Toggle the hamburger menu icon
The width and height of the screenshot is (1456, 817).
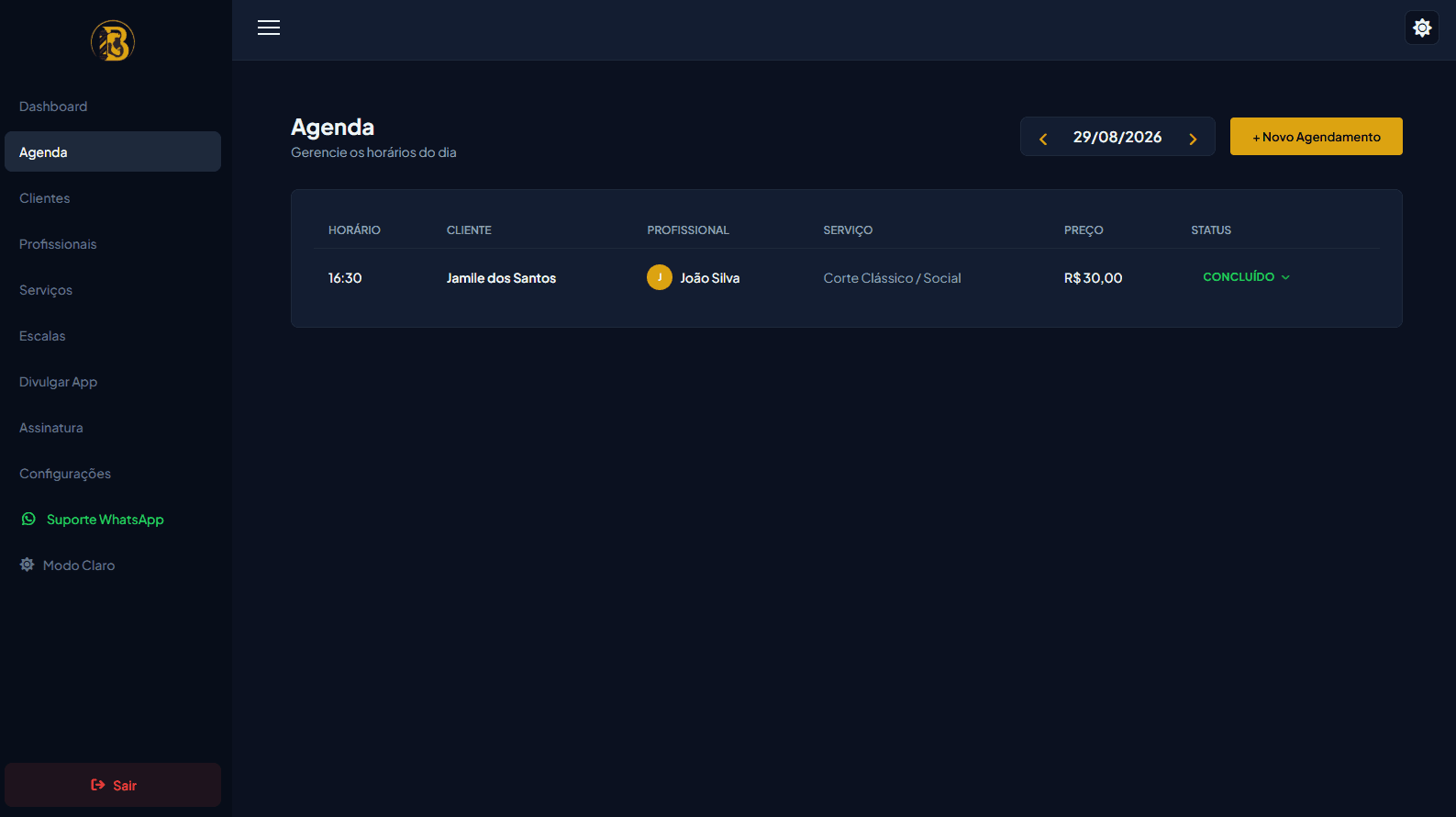tap(269, 28)
